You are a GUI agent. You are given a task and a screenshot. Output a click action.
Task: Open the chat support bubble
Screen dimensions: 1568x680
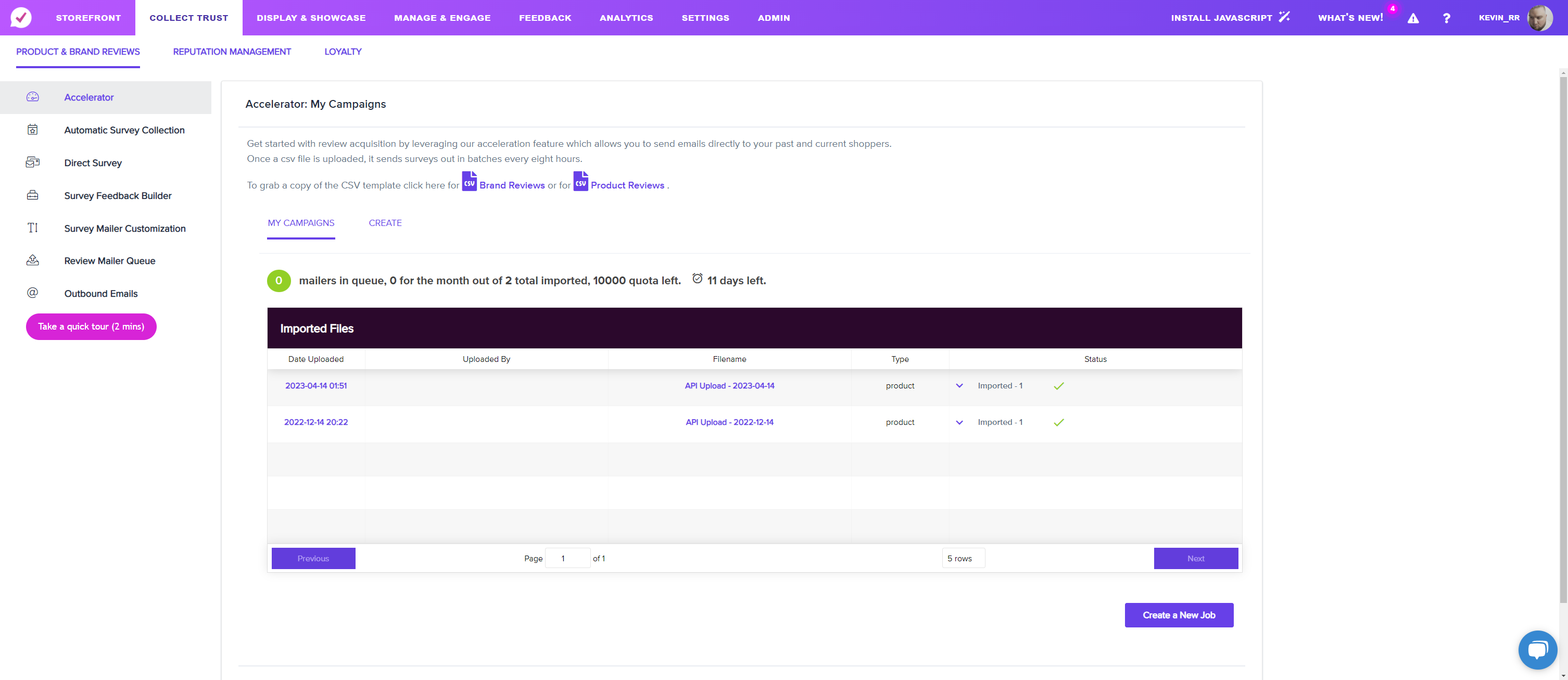coord(1538,650)
